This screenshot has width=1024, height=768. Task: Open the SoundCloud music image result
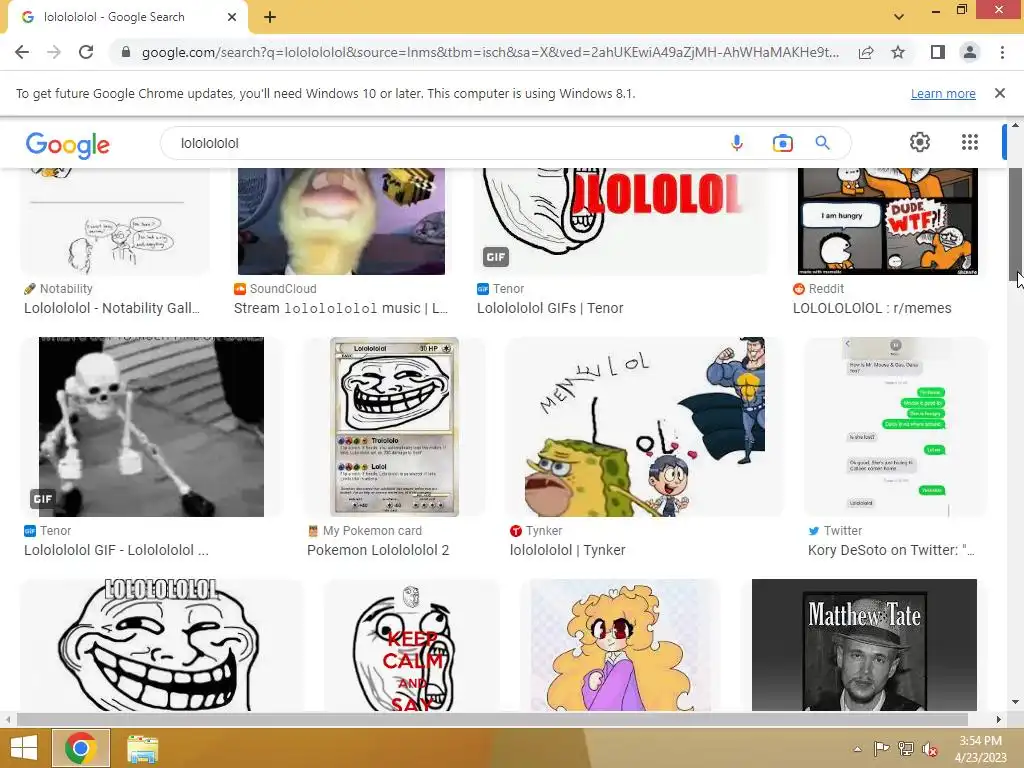tap(341, 221)
